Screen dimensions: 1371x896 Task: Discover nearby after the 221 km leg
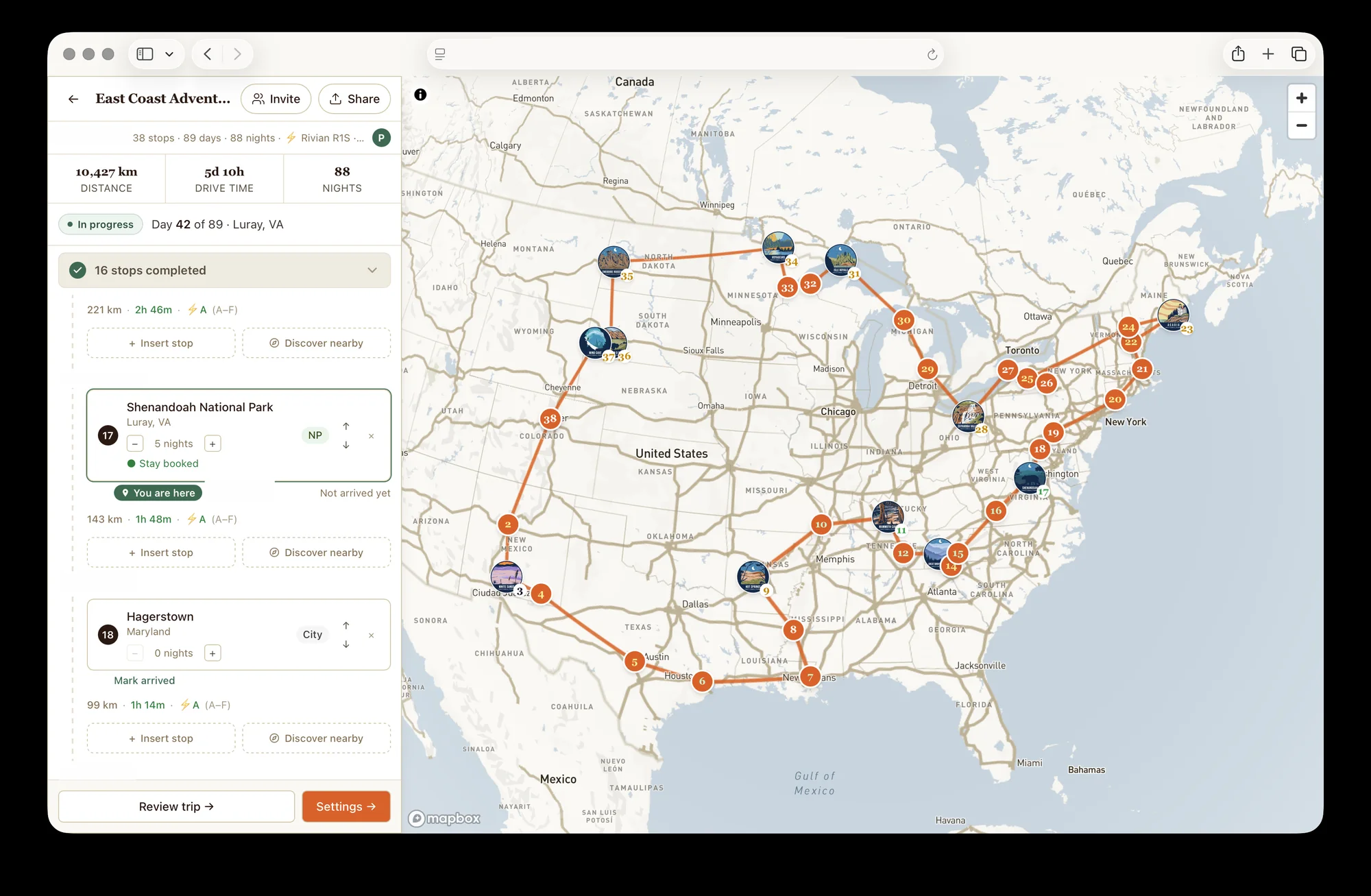[x=317, y=343]
